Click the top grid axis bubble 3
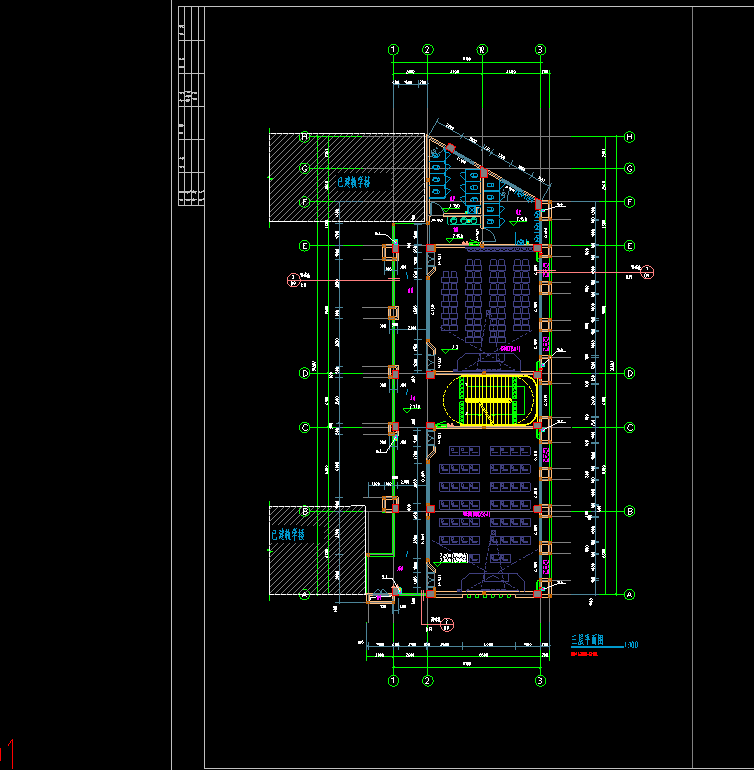 tap(540, 49)
